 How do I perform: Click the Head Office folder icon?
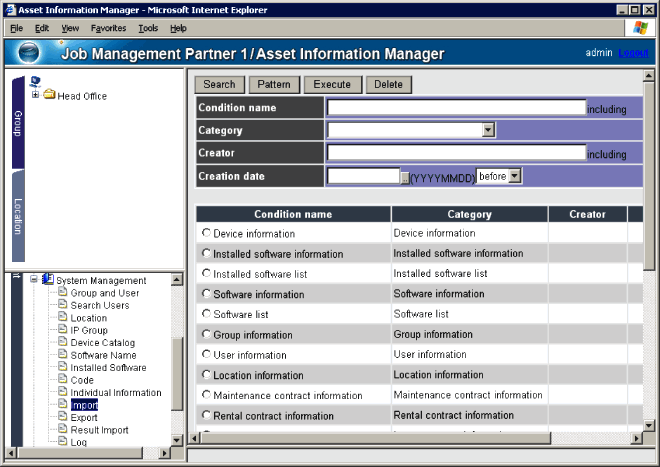49,95
